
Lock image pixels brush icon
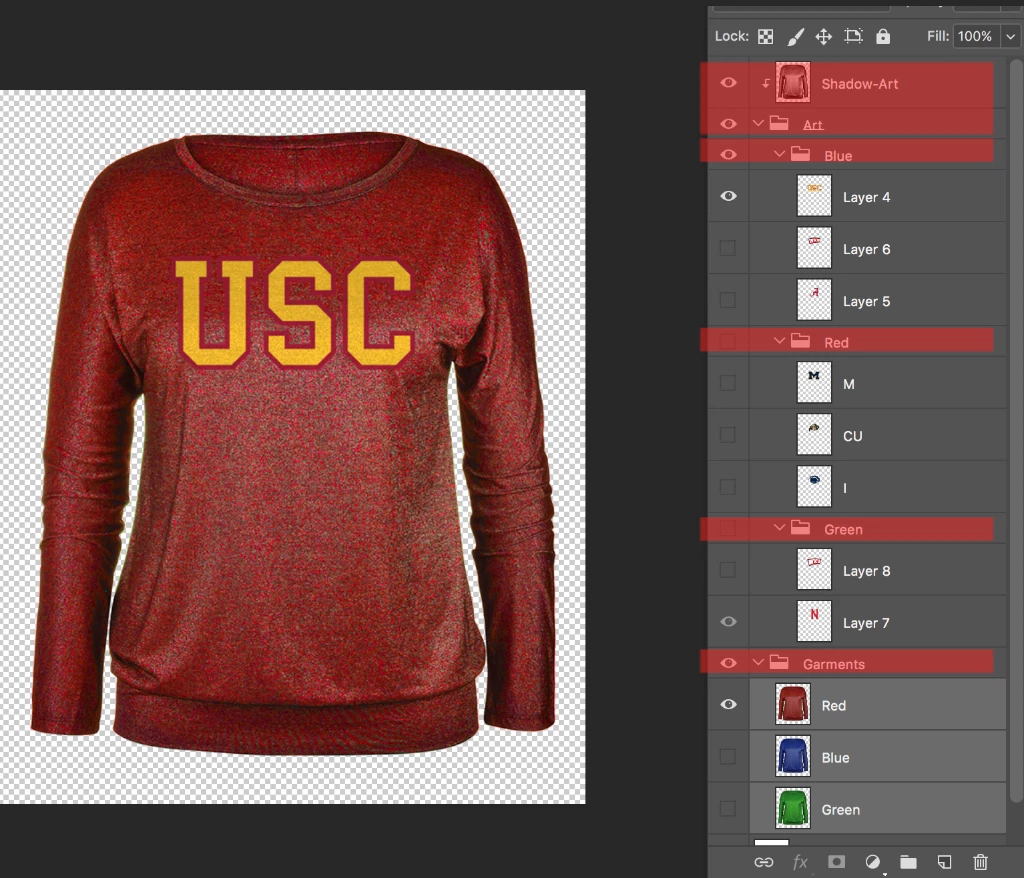pos(795,37)
